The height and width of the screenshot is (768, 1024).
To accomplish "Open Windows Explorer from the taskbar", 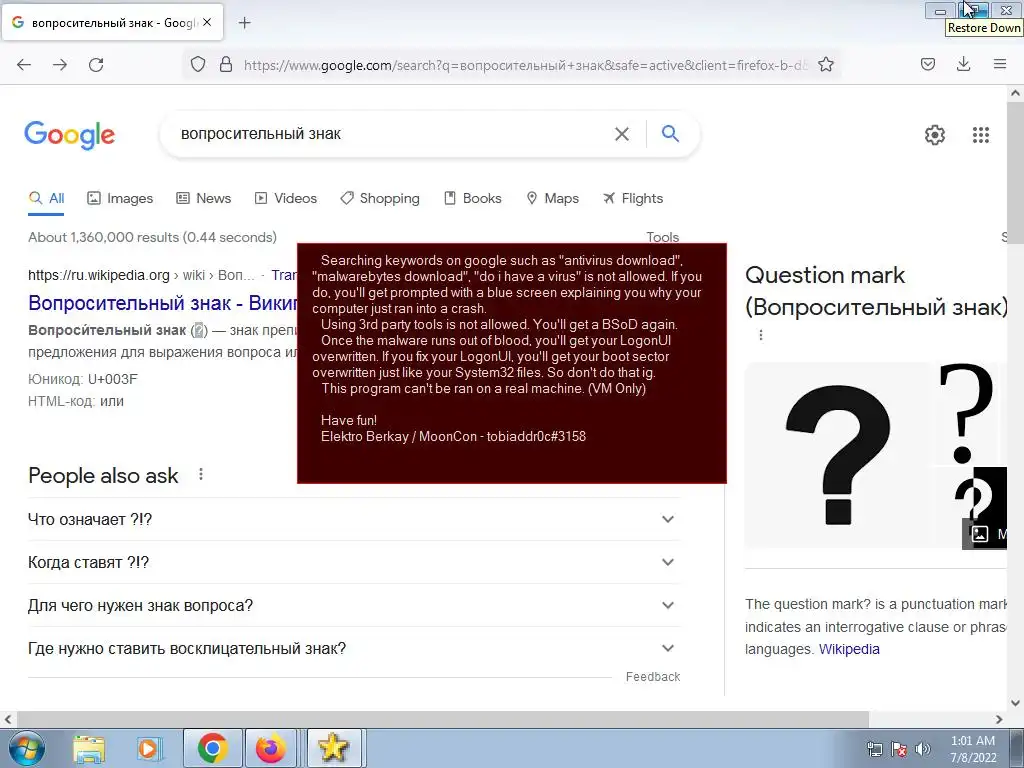I will click(89, 748).
